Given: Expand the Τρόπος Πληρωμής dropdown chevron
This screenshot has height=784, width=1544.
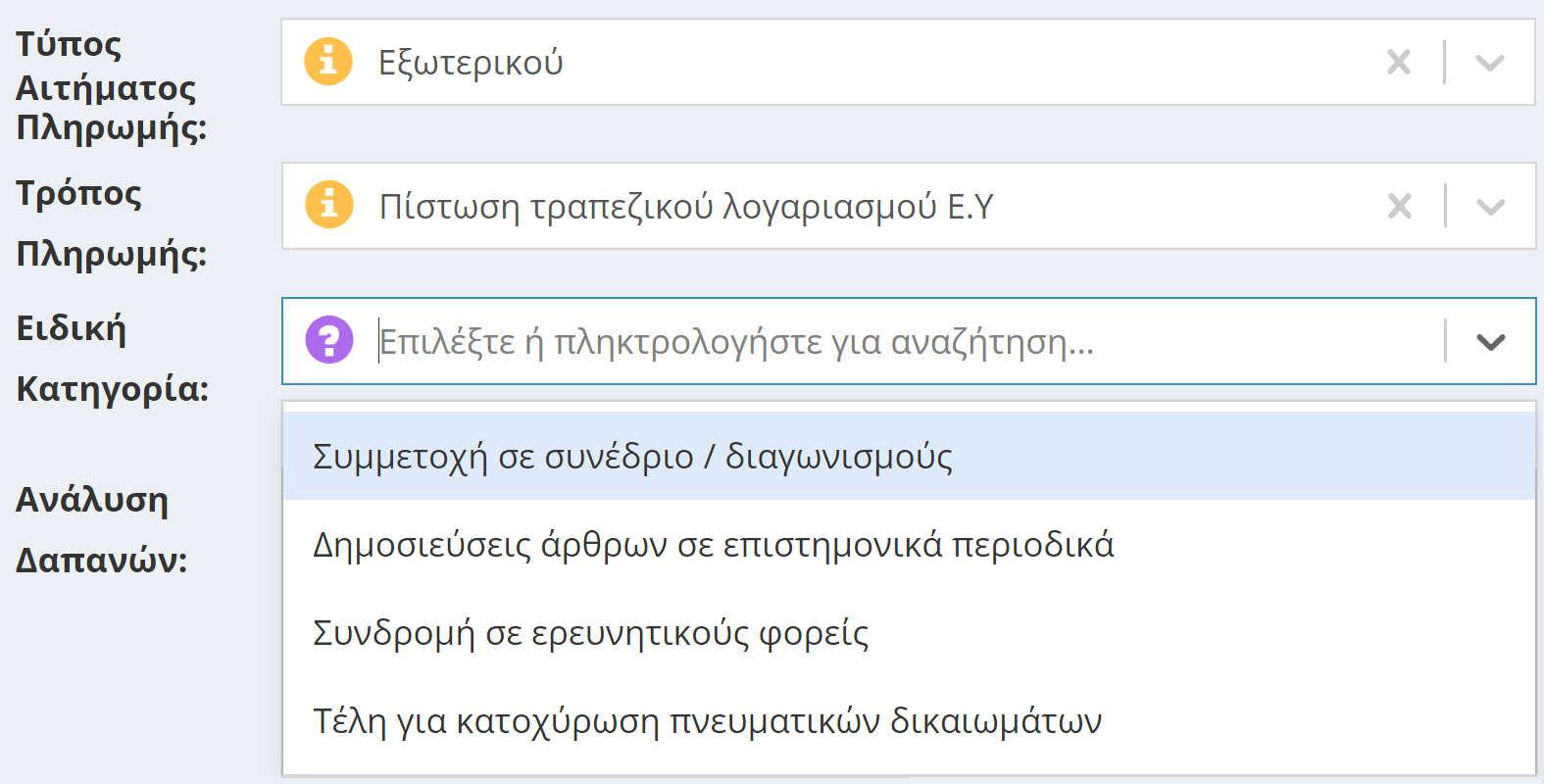Looking at the screenshot, I should (1491, 206).
